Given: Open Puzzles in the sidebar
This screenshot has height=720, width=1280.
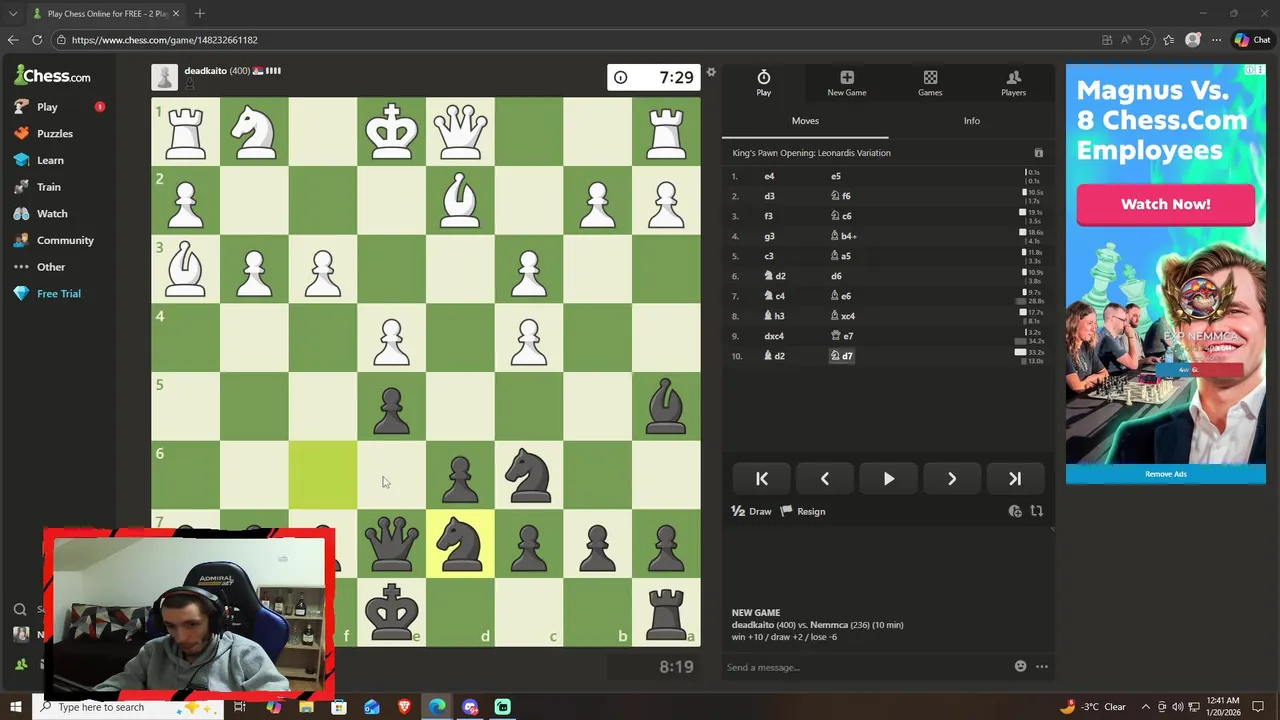Looking at the screenshot, I should 44,133.
